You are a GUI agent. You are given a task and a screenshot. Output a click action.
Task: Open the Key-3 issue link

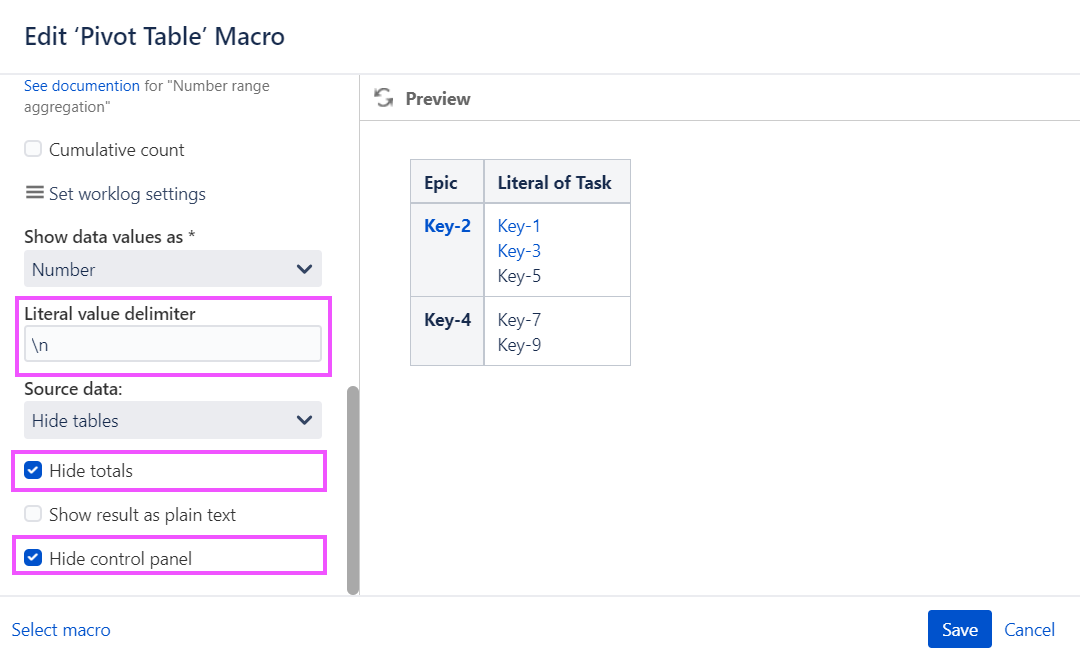click(518, 250)
